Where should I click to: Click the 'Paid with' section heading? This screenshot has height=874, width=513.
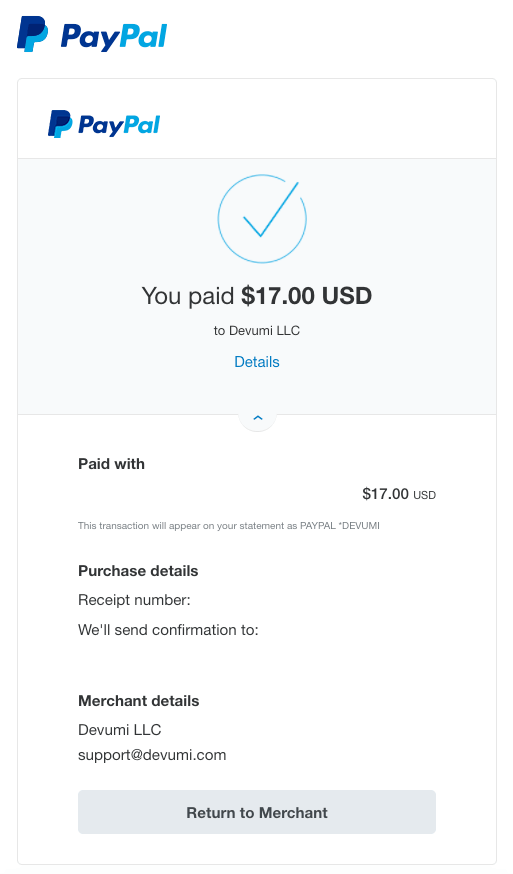coord(112,464)
